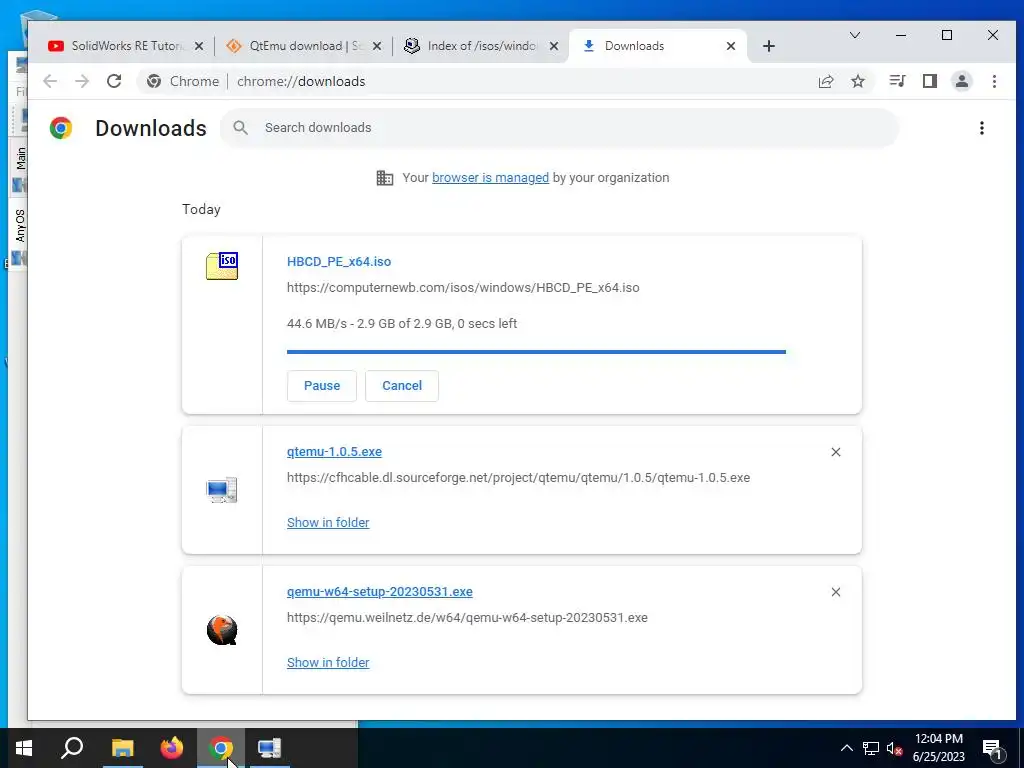The width and height of the screenshot is (1024, 768).
Task: Remove qemu-w64-setup-20230531.exe from the list
Action: [836, 592]
